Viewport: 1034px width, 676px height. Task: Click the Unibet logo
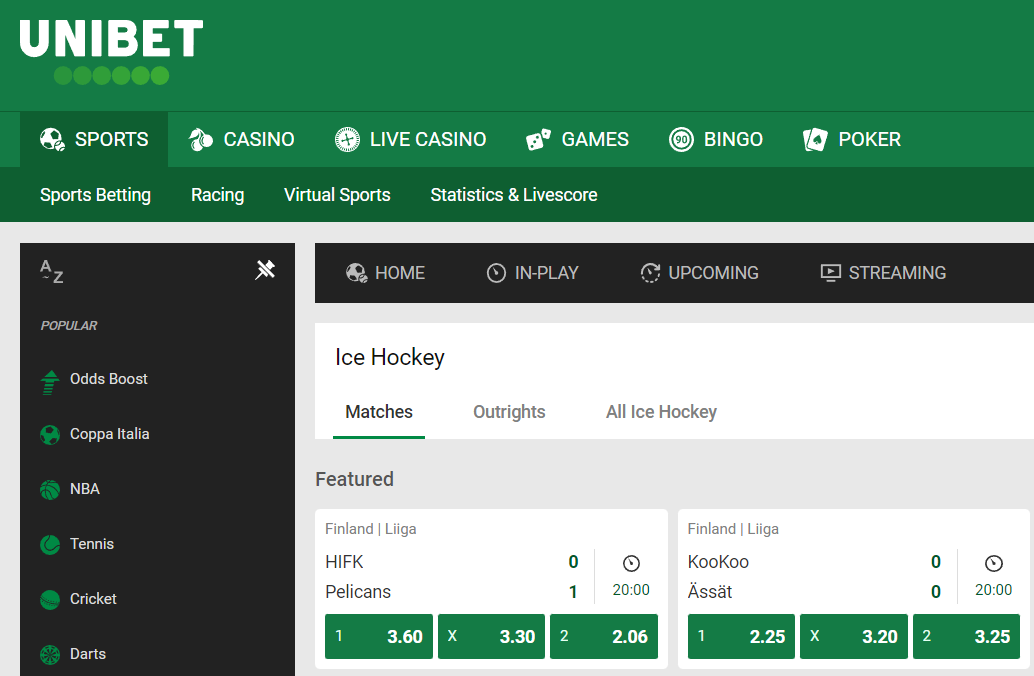[x=111, y=51]
